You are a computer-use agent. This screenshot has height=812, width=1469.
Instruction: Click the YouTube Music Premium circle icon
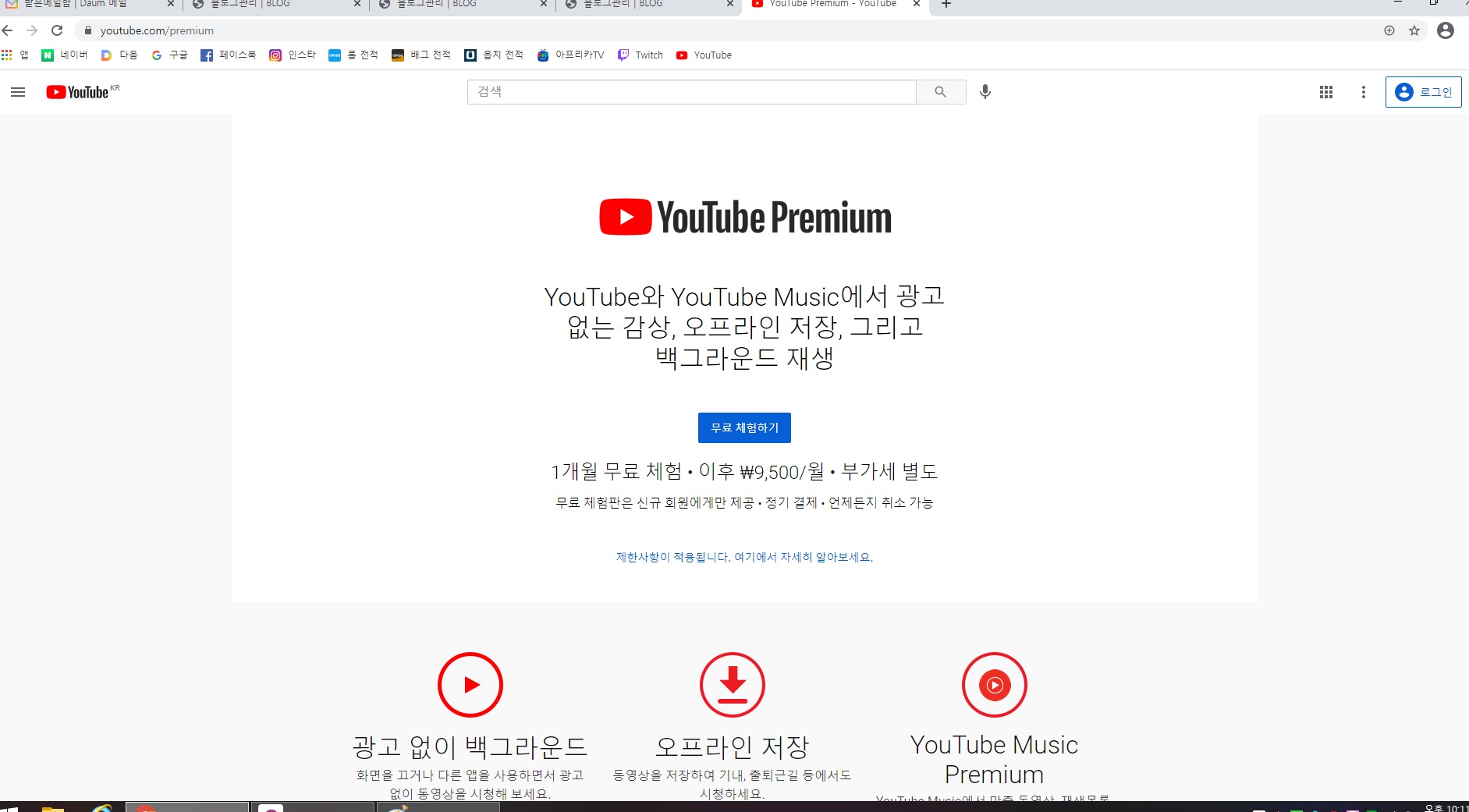point(995,685)
